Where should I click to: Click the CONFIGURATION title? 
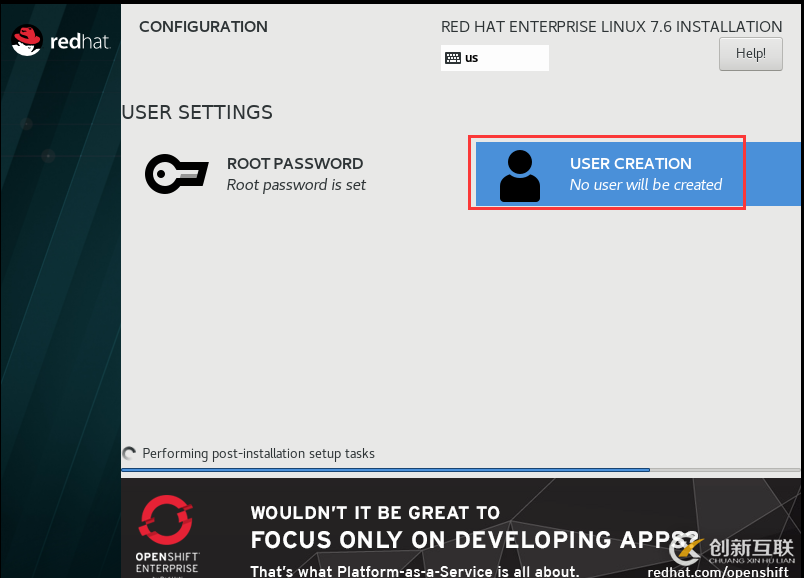tap(203, 27)
